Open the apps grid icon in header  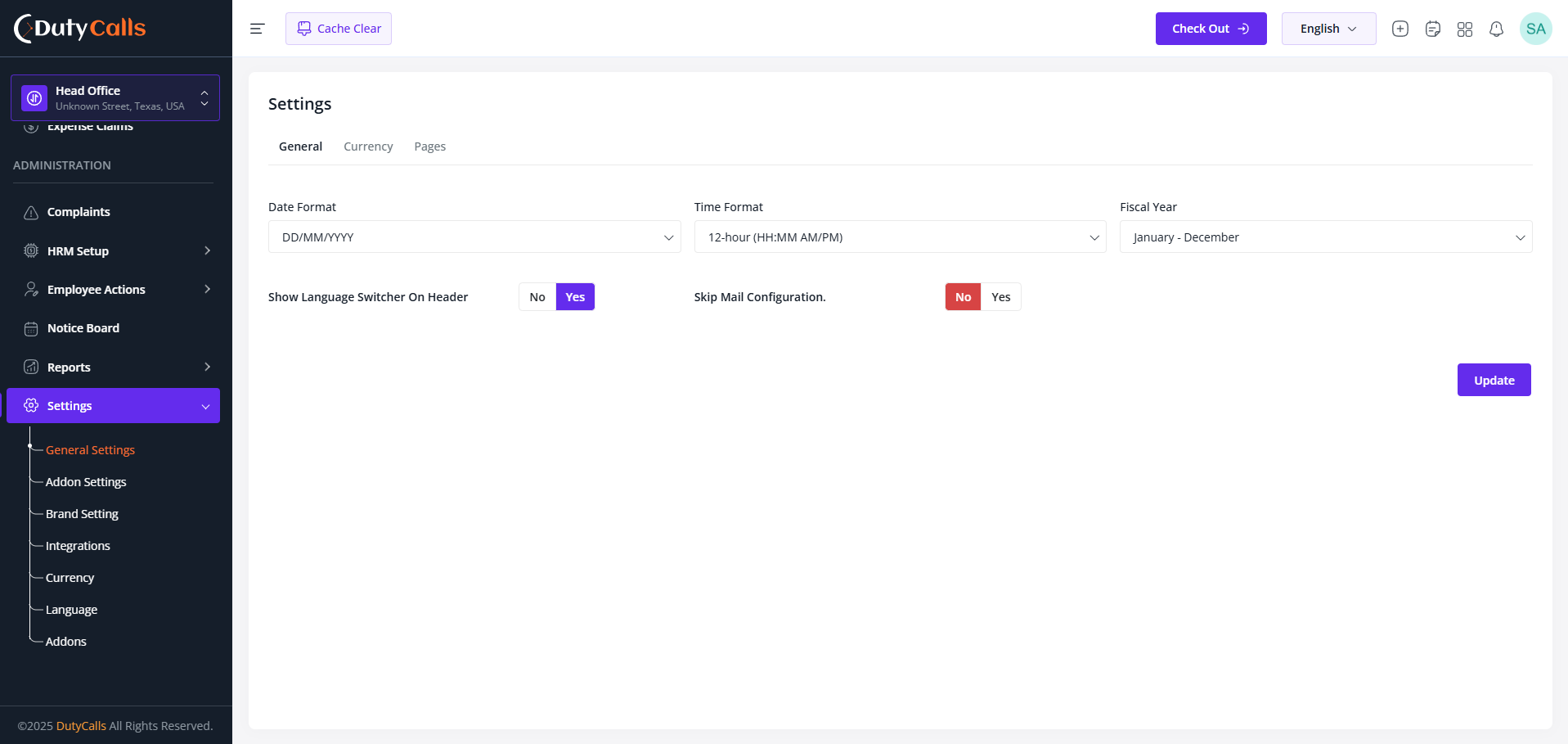point(1465,29)
